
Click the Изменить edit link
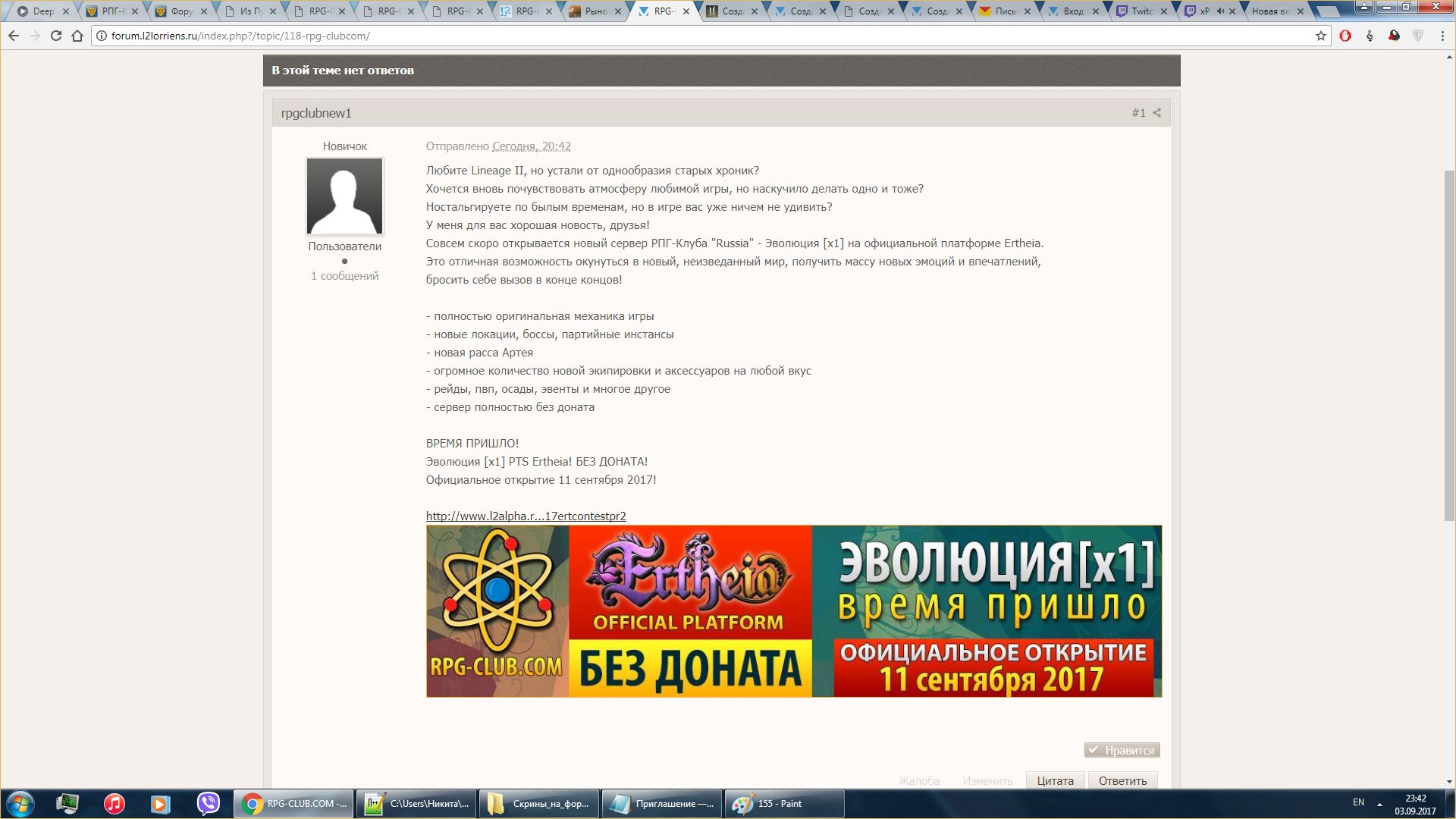pyautogui.click(x=987, y=780)
